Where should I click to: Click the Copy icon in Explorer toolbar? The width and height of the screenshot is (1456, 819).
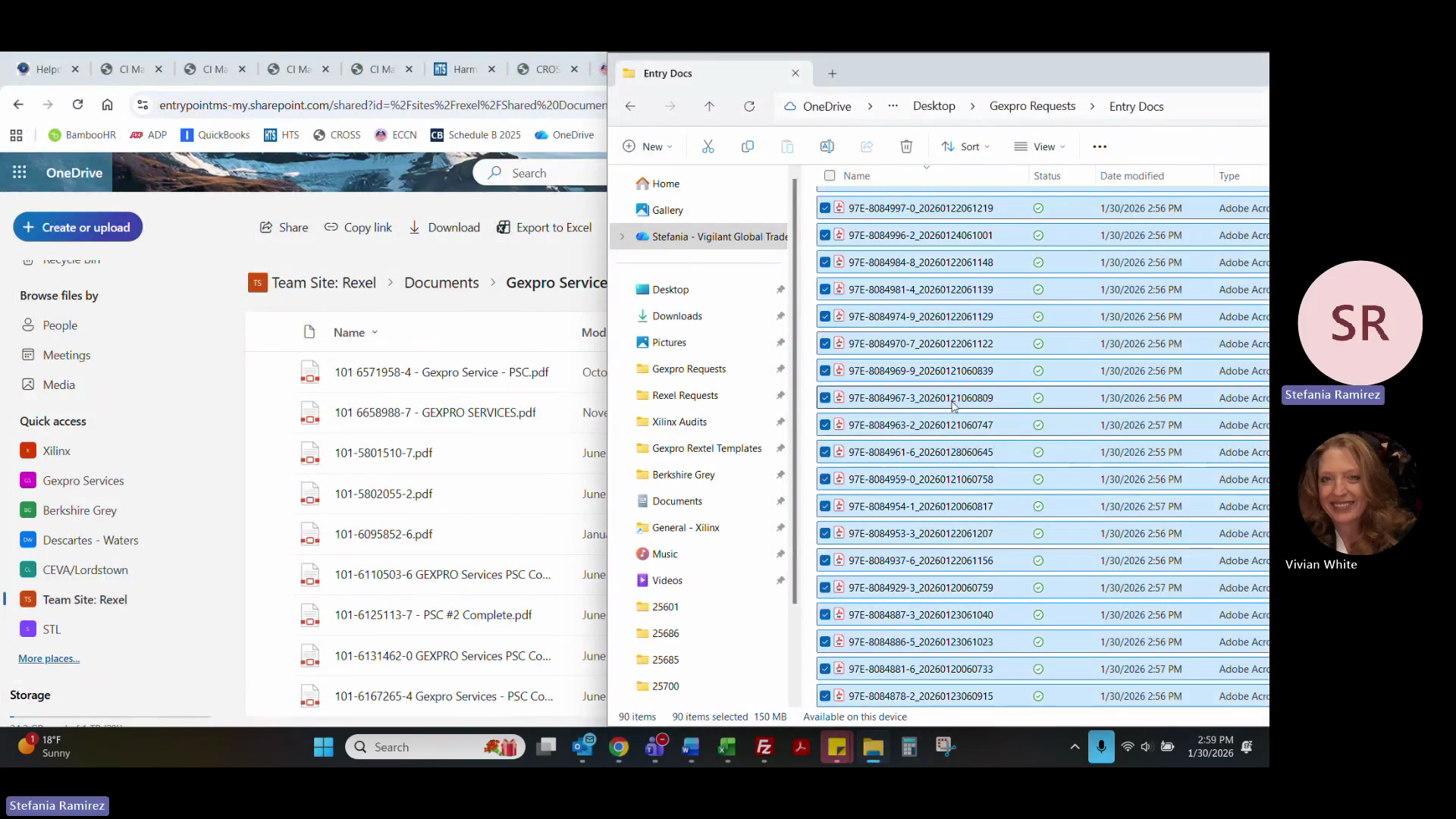point(747,146)
